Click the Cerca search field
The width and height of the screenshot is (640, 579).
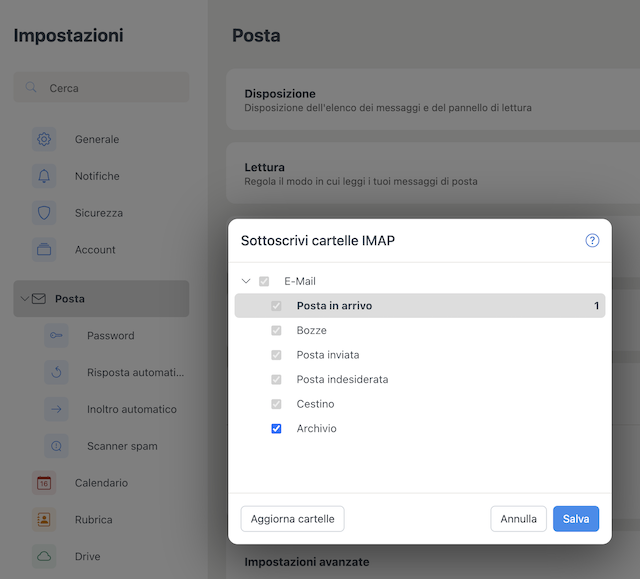(101, 87)
